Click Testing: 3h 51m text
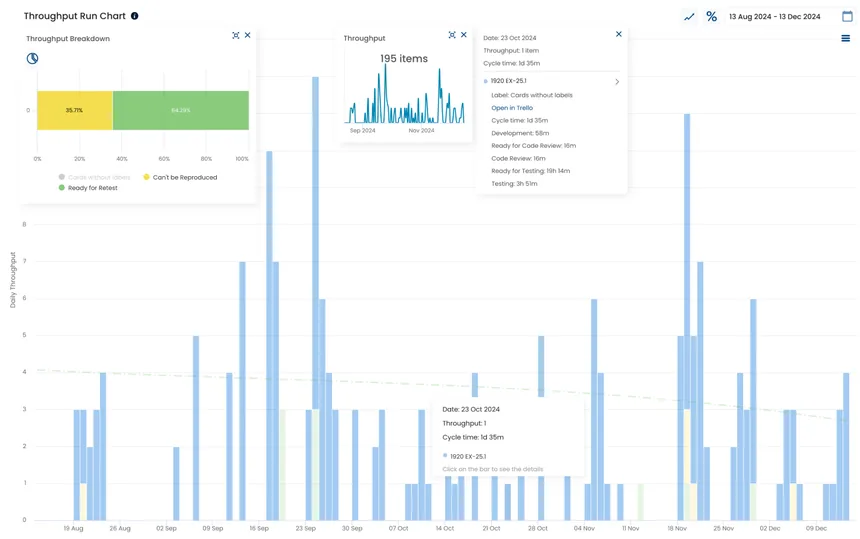 coord(514,184)
